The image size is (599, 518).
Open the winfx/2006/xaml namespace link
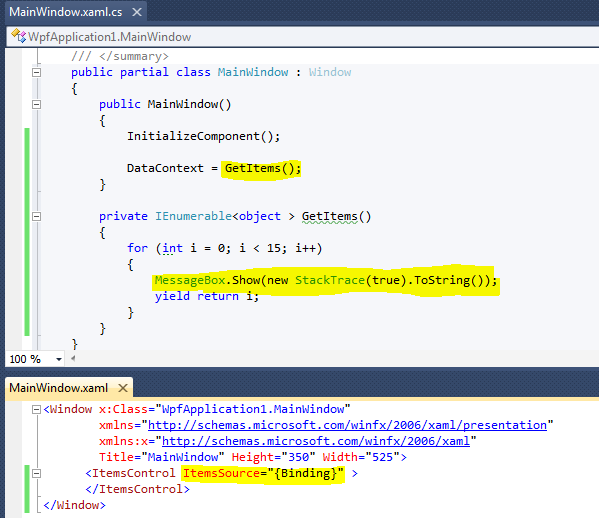coord(316,441)
